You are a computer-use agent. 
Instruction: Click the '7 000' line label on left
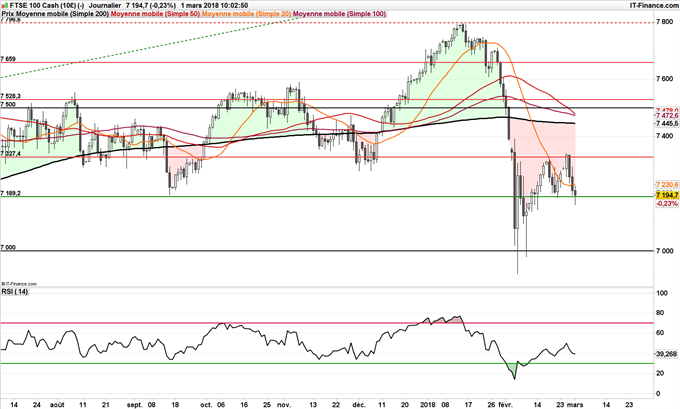click(8, 247)
